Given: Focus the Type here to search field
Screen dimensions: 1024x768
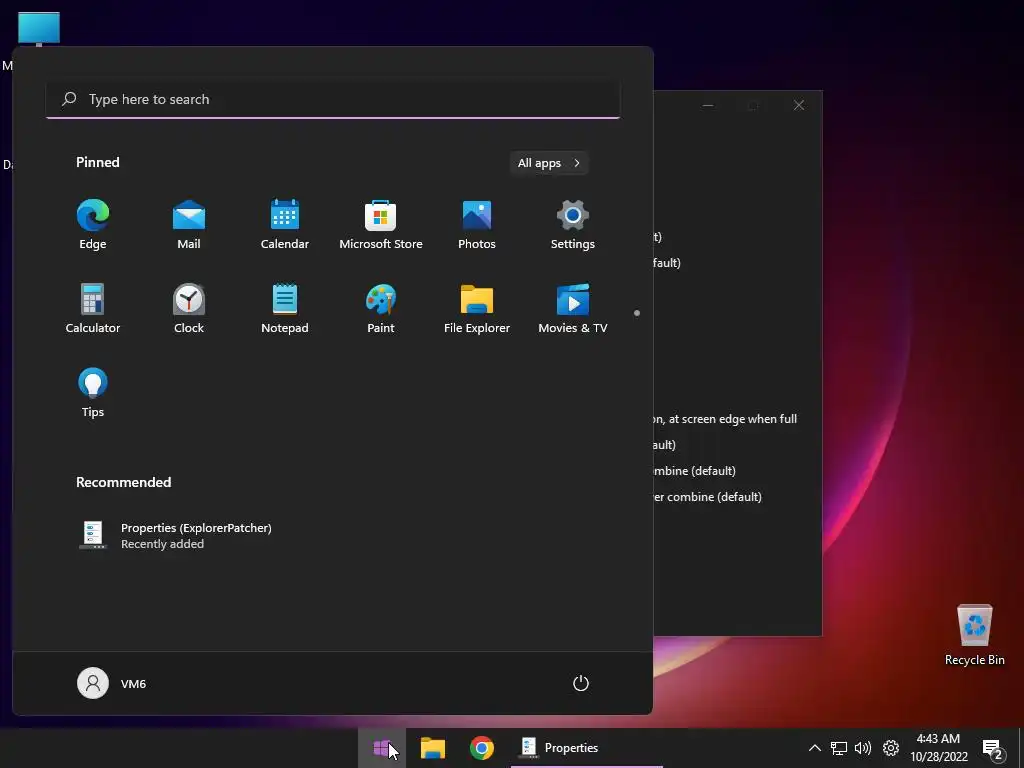Looking at the screenshot, I should coord(333,99).
